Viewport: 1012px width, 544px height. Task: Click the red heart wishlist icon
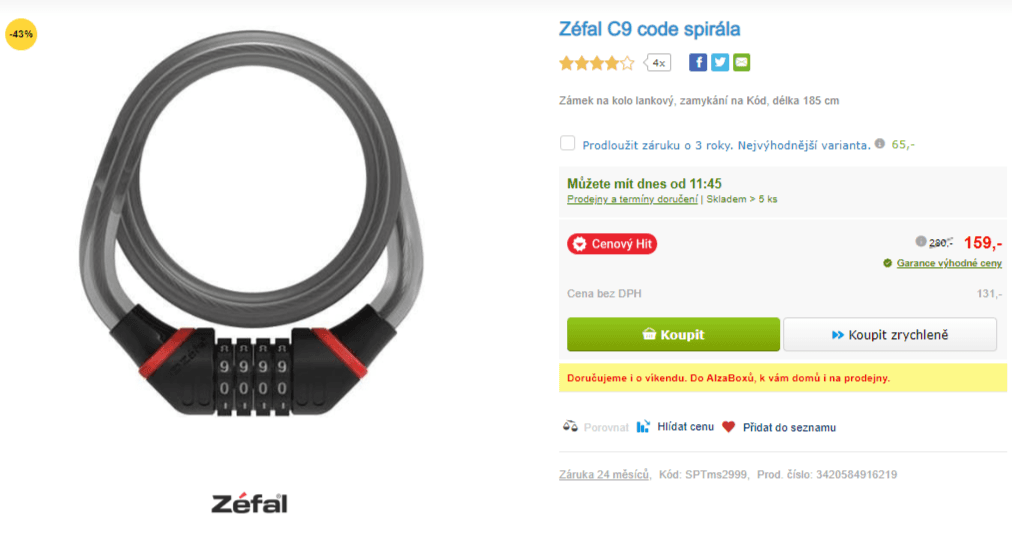pyautogui.click(x=729, y=427)
